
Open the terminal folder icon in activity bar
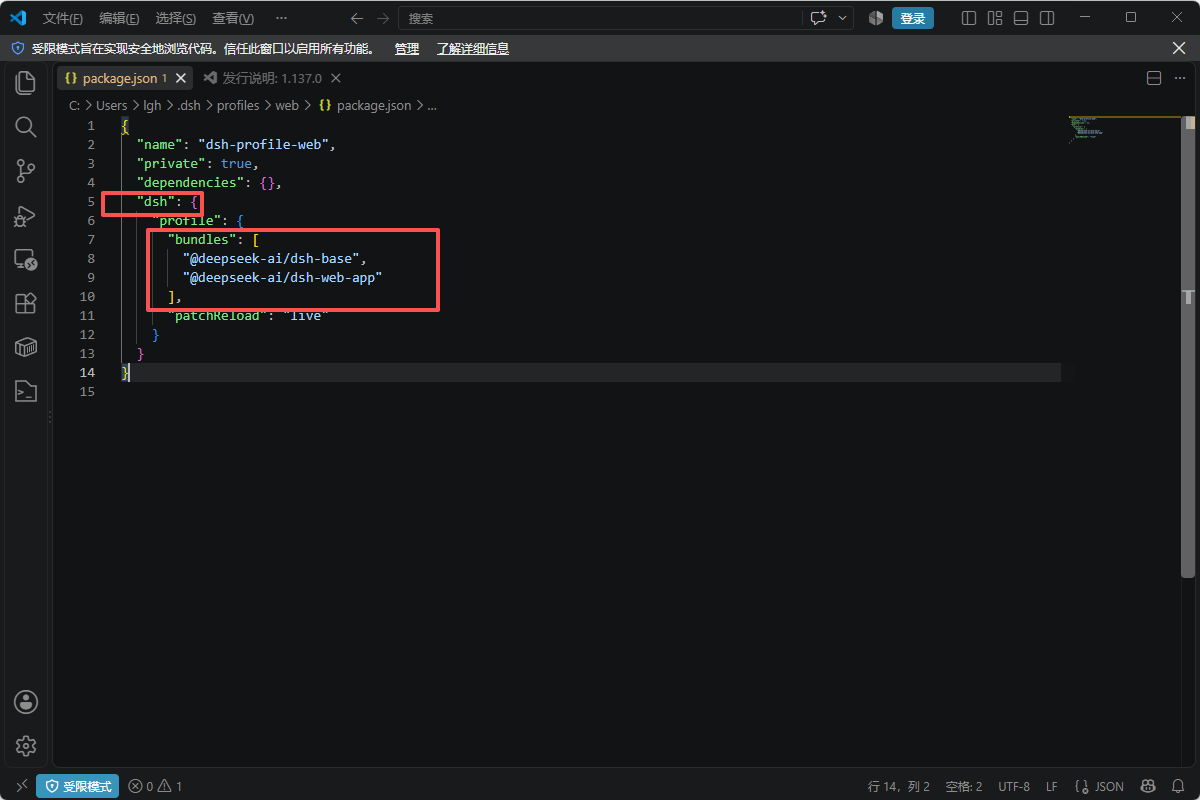click(26, 391)
